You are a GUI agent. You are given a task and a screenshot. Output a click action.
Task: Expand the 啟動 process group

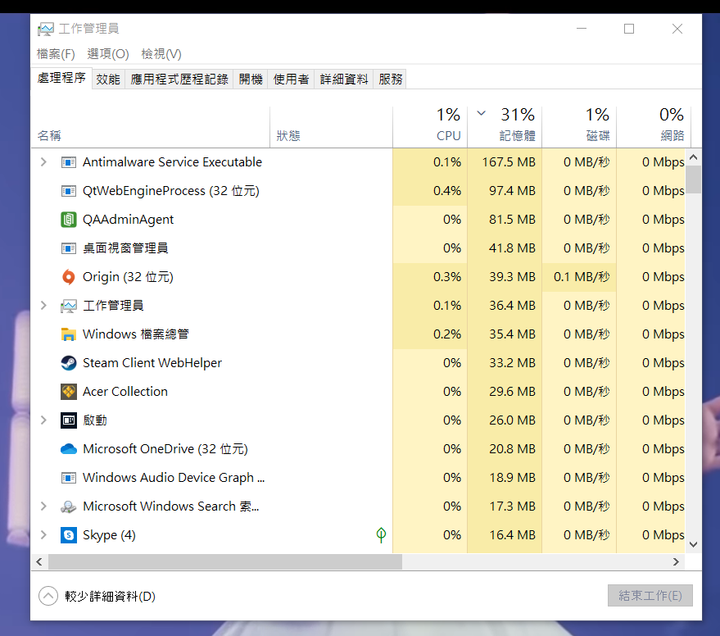point(44,420)
